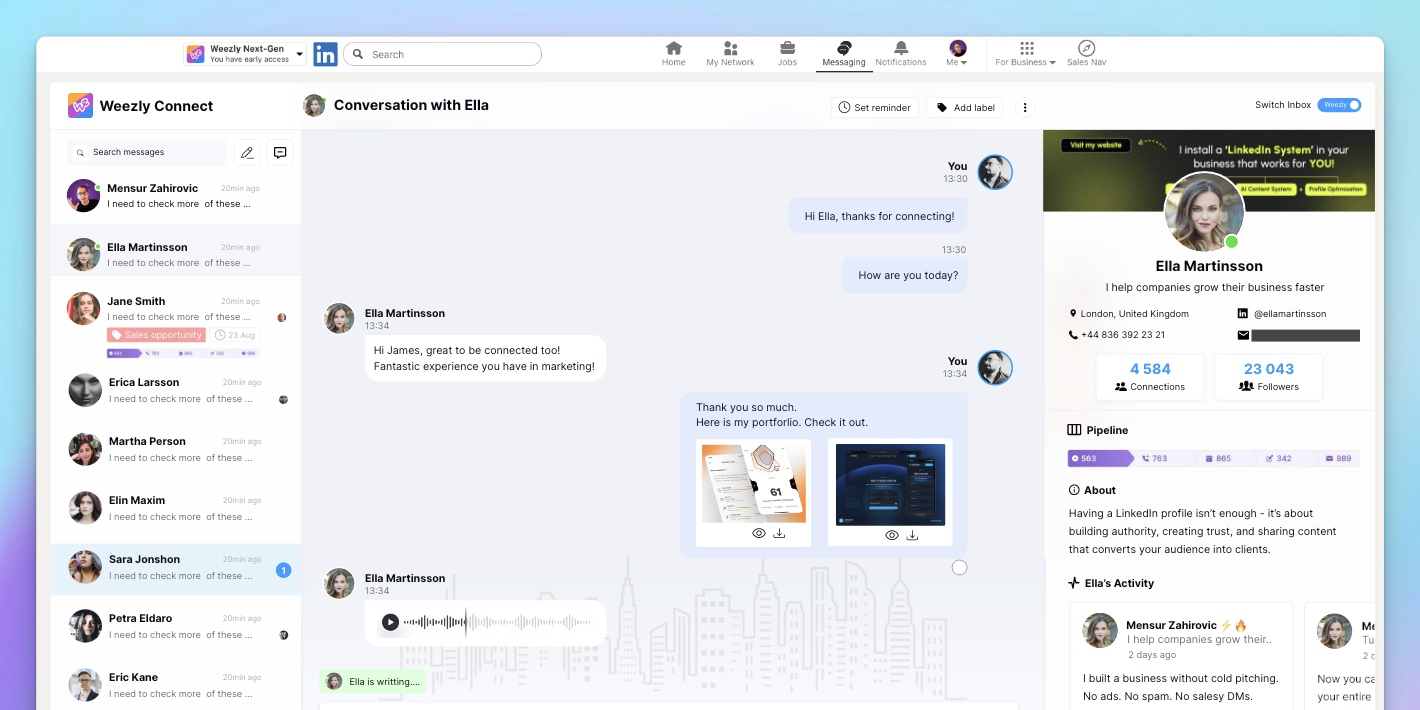Image resolution: width=1420 pixels, height=710 pixels.
Task: Open the three-dot conversation options menu
Action: point(1025,108)
